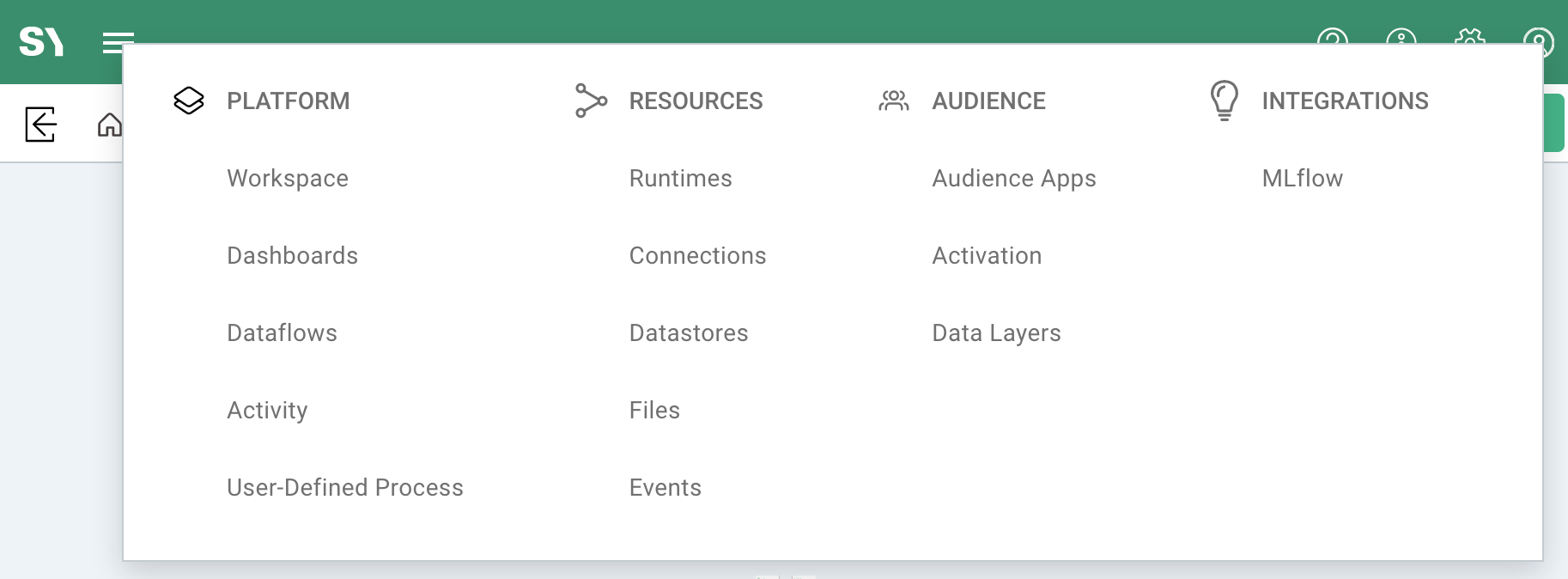Navigate to Dataflows
The height and width of the screenshot is (579, 1568).
tap(282, 332)
